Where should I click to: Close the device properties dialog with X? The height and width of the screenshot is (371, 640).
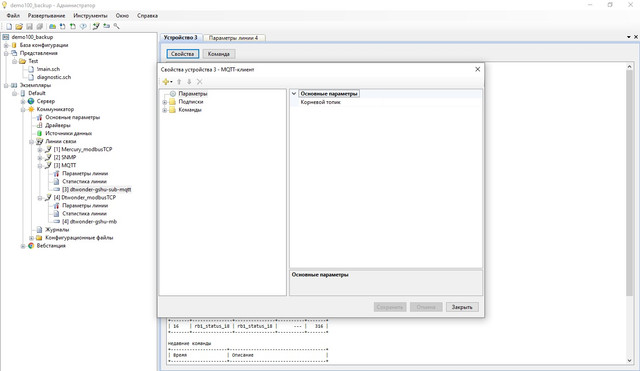pyautogui.click(x=478, y=69)
